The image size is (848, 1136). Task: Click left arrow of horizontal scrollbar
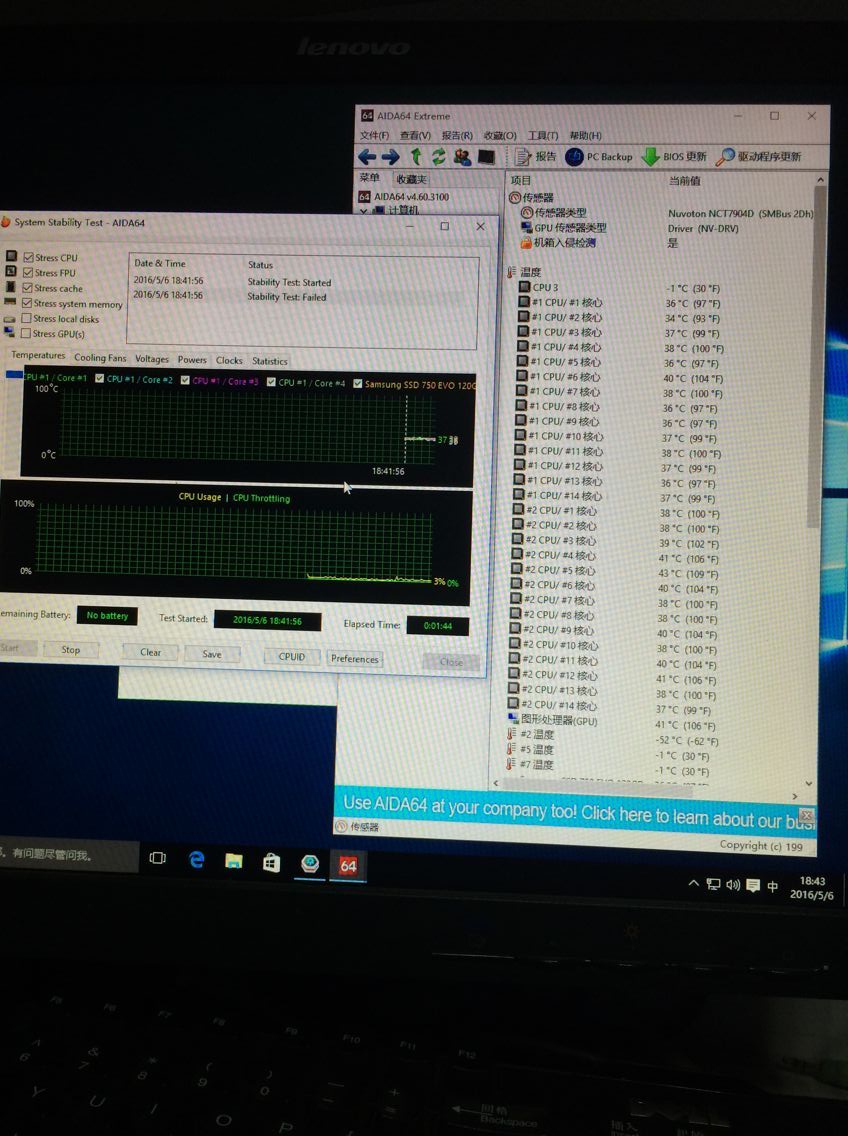point(496,782)
